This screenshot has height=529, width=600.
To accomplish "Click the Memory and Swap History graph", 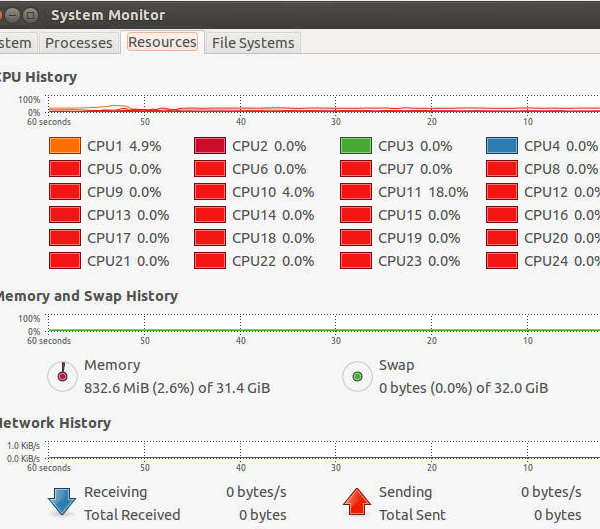I will pos(324,323).
